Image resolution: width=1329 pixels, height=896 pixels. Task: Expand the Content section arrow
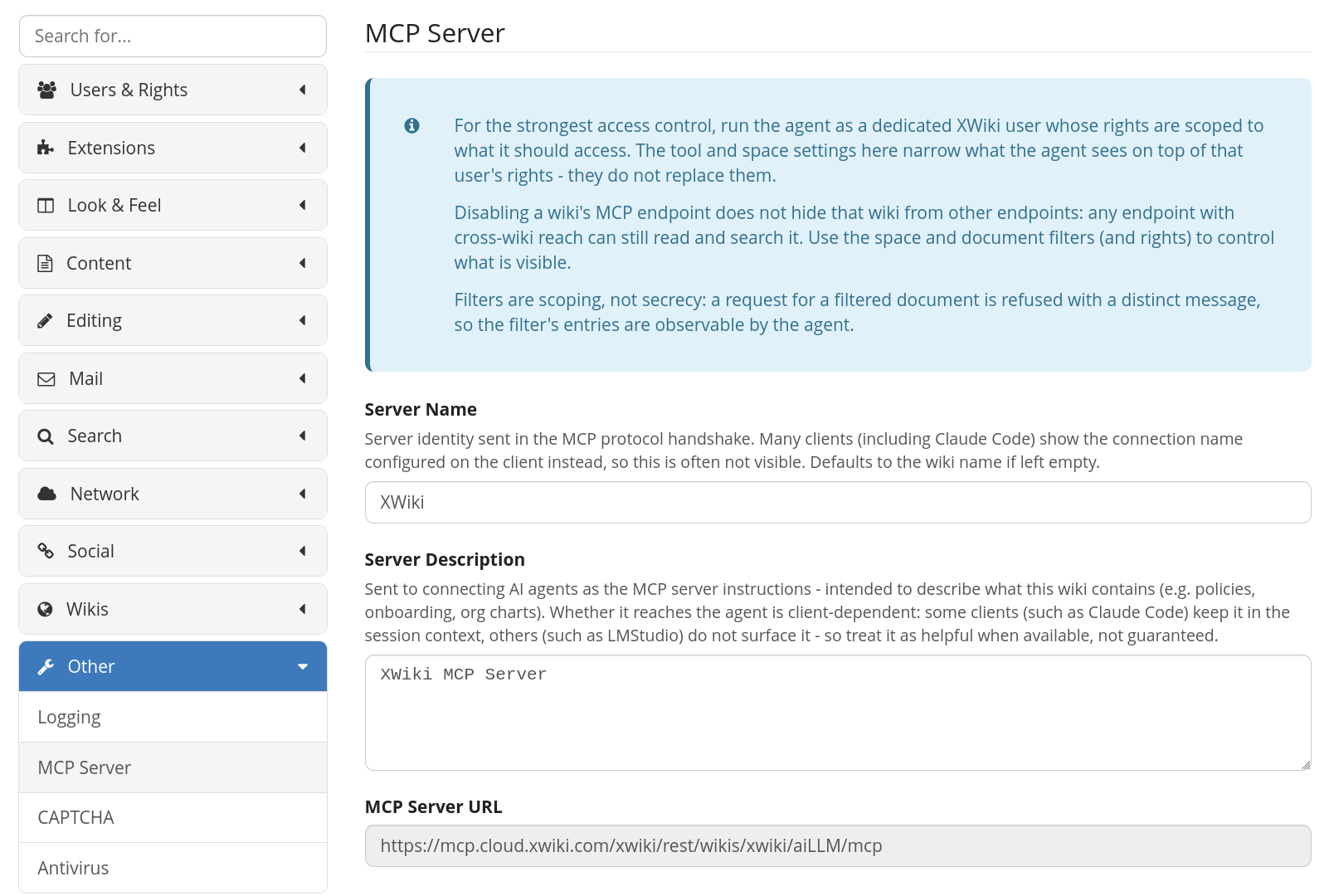click(303, 263)
